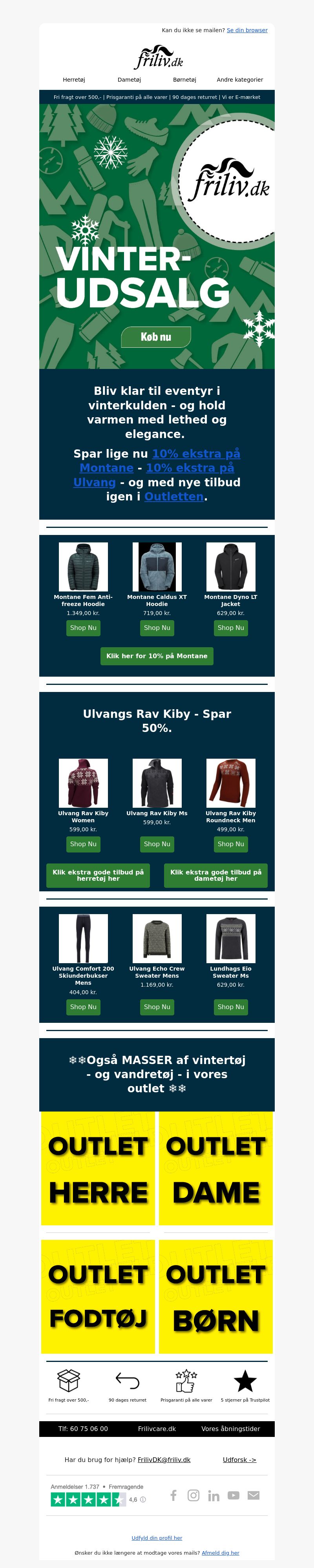Open the OUTLET HERRE yellow tile
The height and width of the screenshot is (1568, 314).
(x=98, y=1168)
